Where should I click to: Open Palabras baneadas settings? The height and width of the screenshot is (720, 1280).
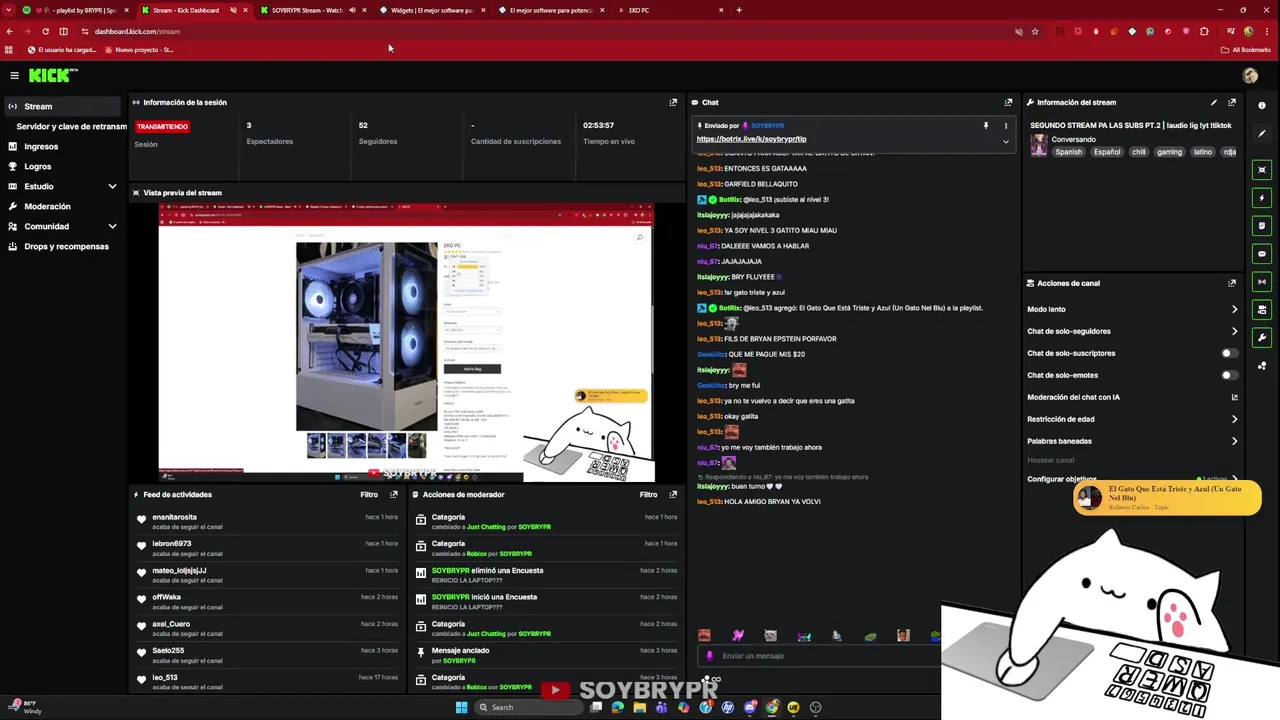pyautogui.click(x=1132, y=441)
